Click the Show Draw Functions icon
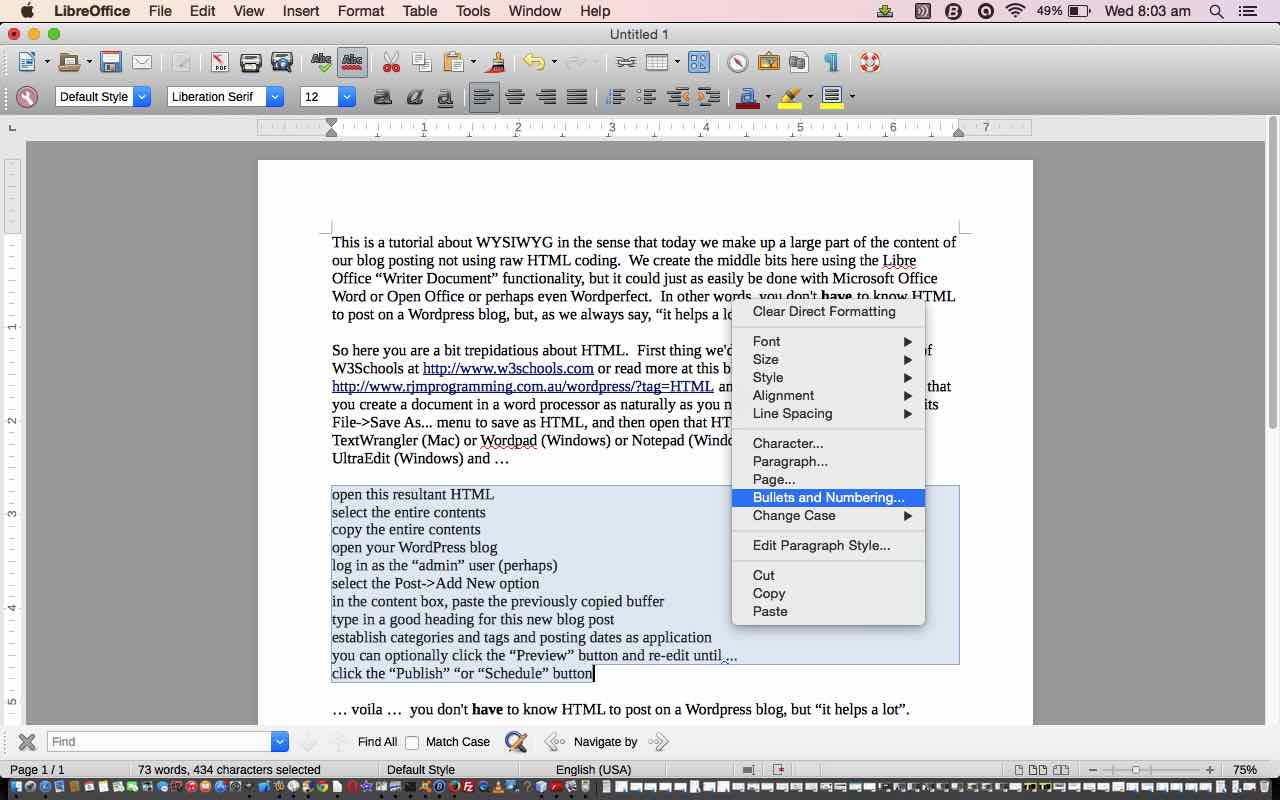The image size is (1280, 800). (699, 63)
